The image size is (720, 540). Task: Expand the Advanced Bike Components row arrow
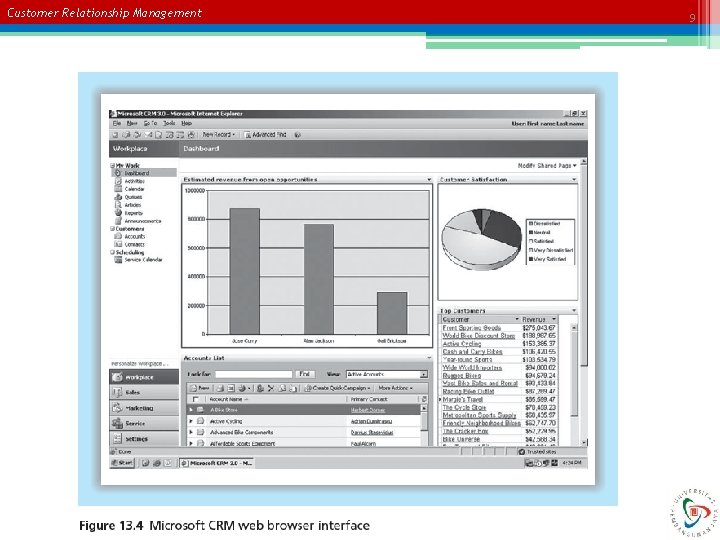tap(191, 432)
